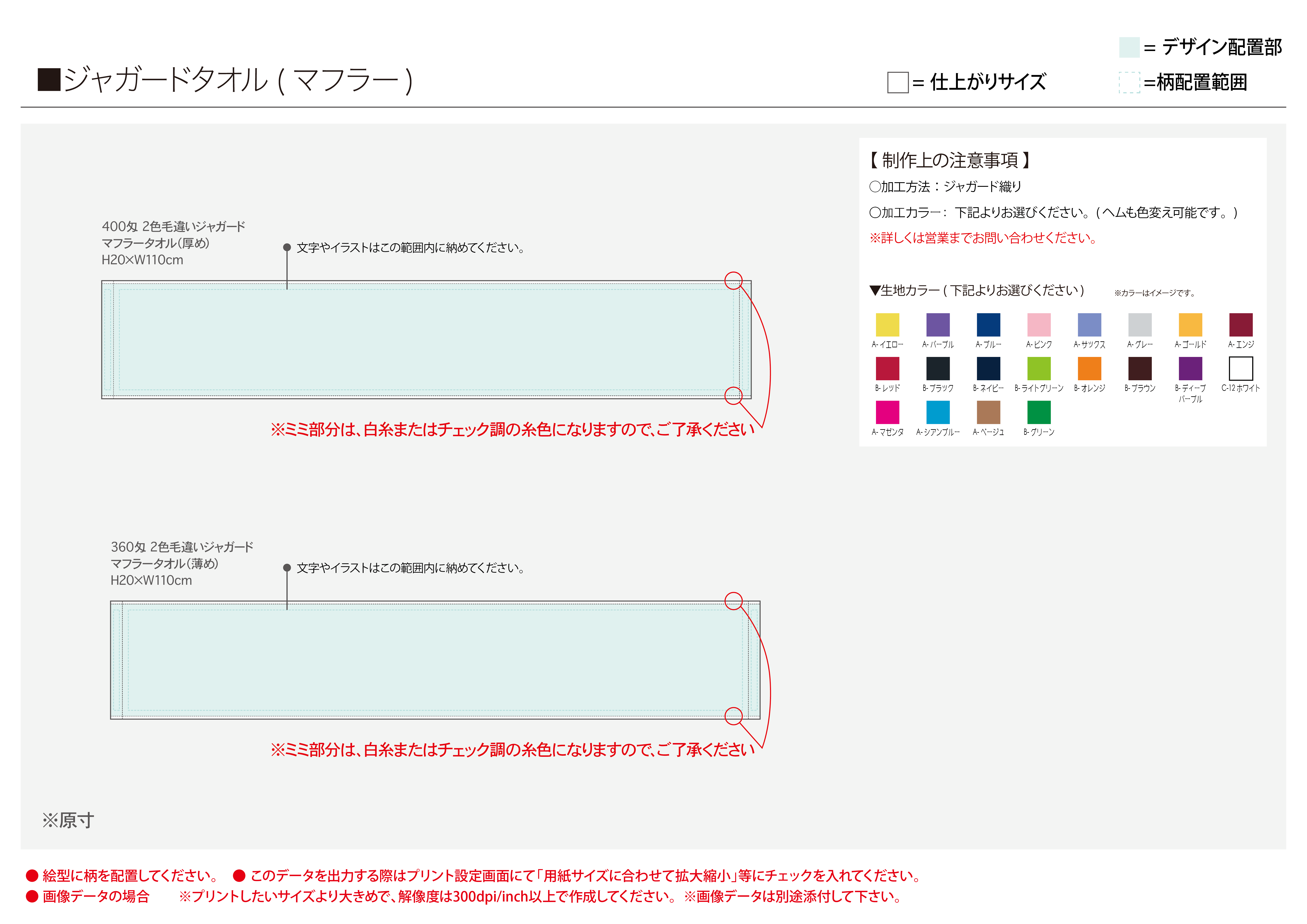The width and height of the screenshot is (1307, 924).
Task: Select the B-オレンジ orange swatch
Action: point(1090,369)
